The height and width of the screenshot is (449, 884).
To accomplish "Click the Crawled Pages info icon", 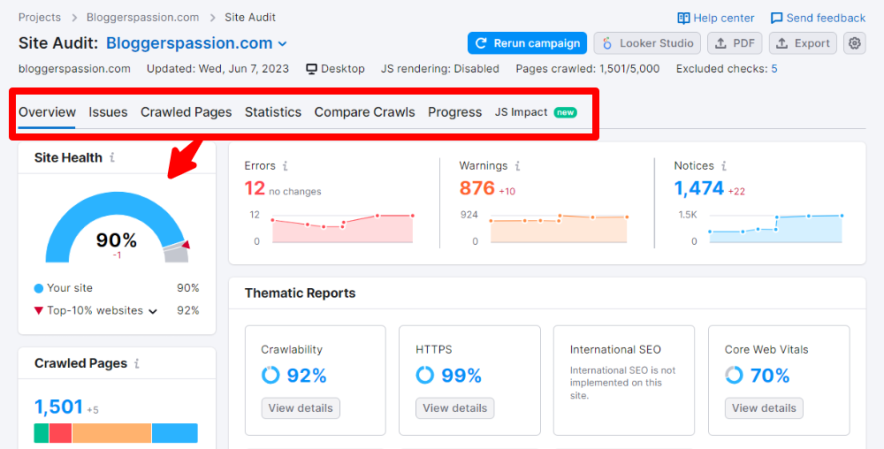I will coord(137,363).
